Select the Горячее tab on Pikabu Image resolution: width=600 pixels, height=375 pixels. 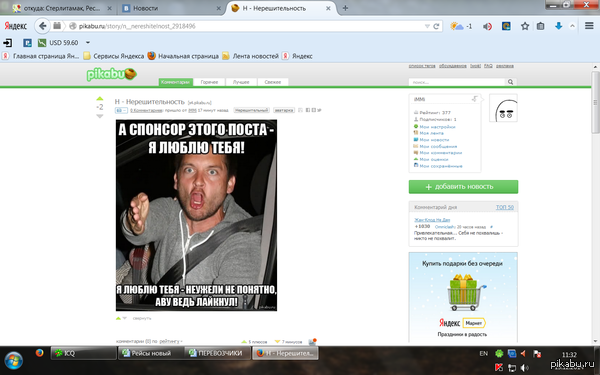click(209, 82)
